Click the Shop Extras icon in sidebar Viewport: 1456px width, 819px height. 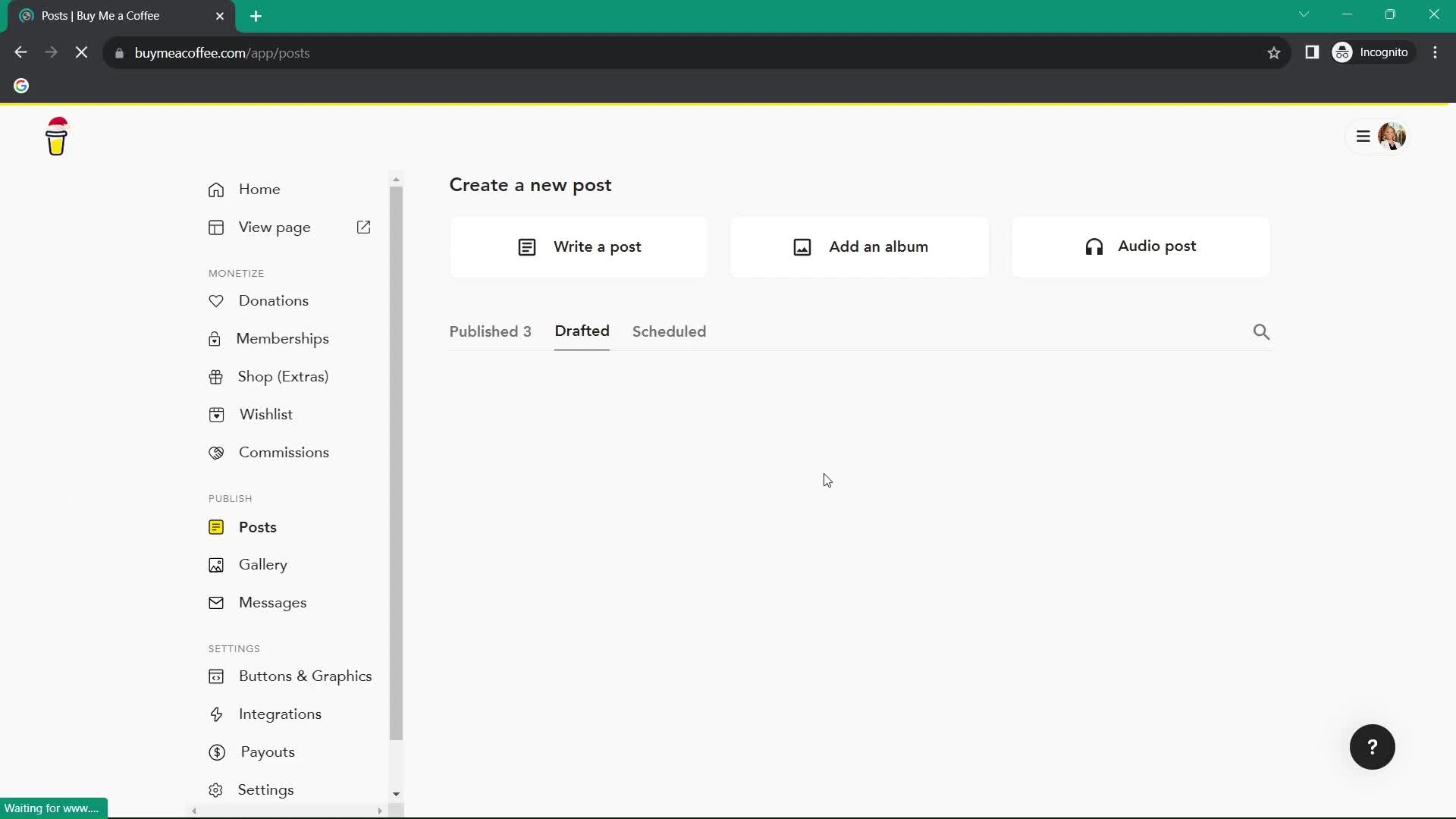(216, 376)
